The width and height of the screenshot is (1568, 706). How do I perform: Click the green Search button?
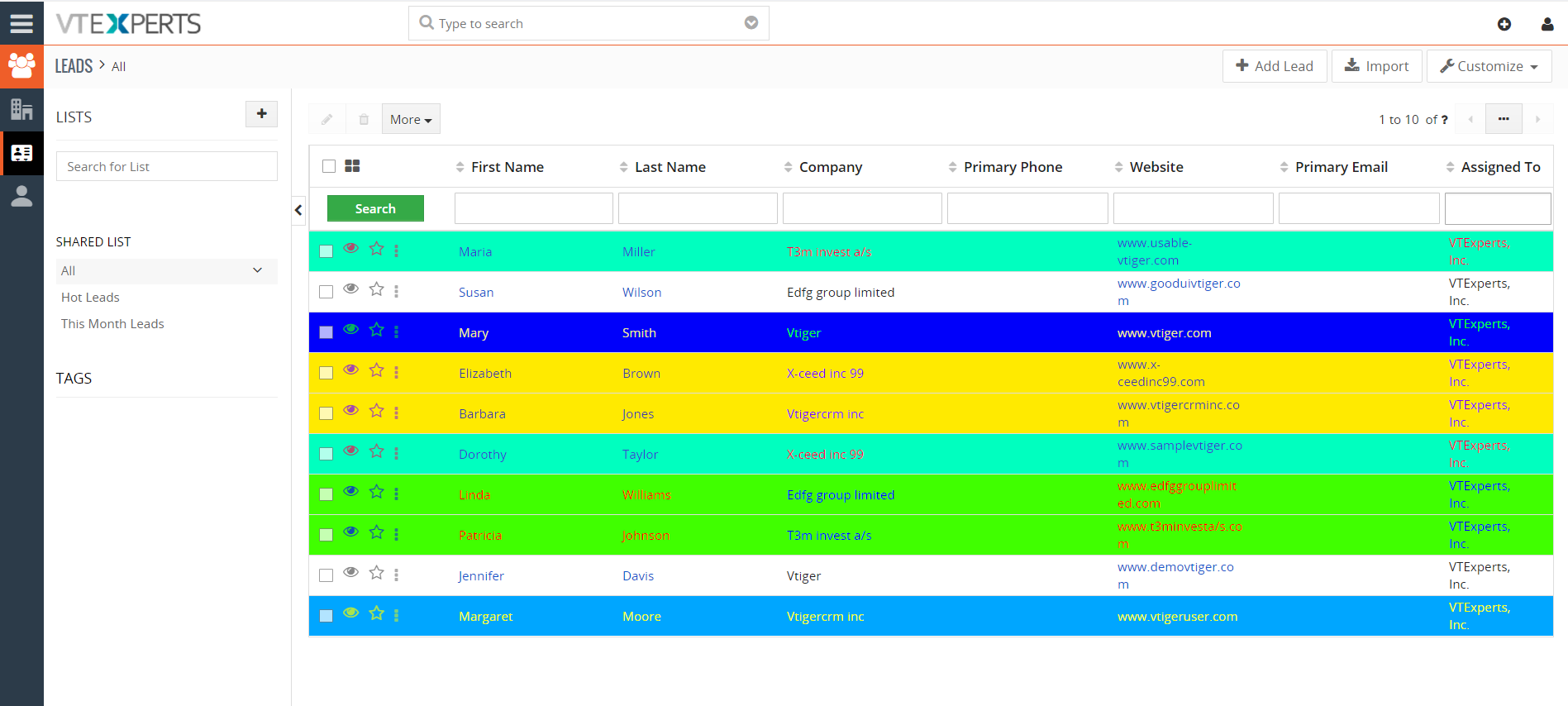point(375,208)
